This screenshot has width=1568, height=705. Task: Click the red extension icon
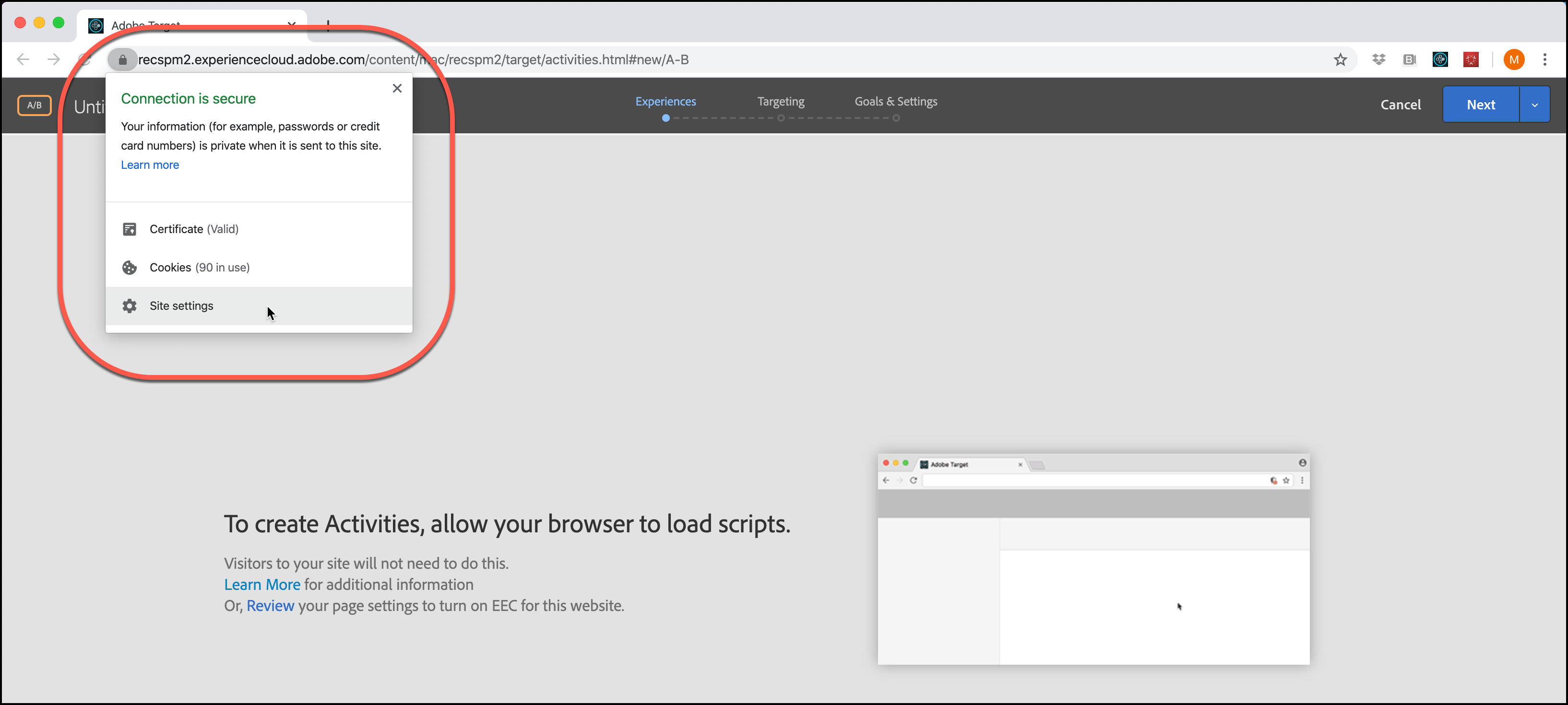click(1471, 59)
